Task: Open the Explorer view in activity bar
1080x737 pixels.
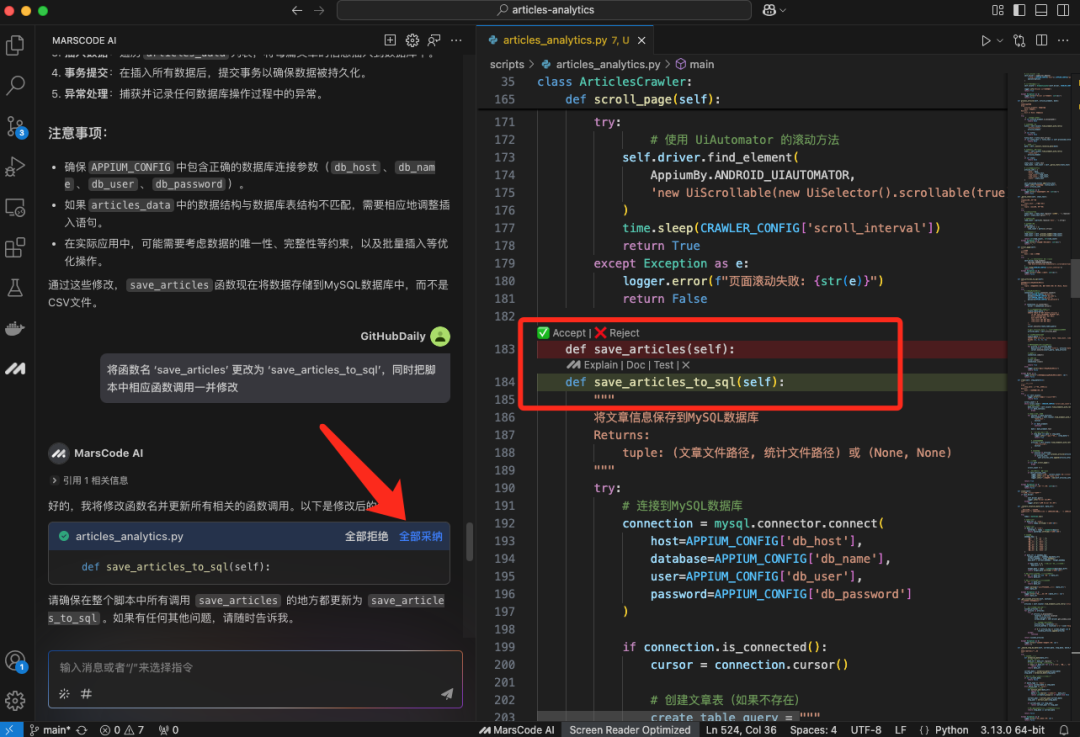Action: (x=15, y=45)
